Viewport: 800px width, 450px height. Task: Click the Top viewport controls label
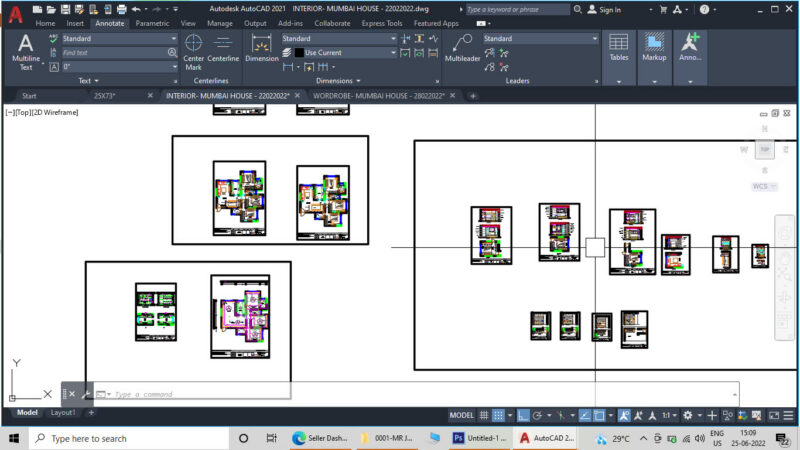pyautogui.click(x=23, y=112)
